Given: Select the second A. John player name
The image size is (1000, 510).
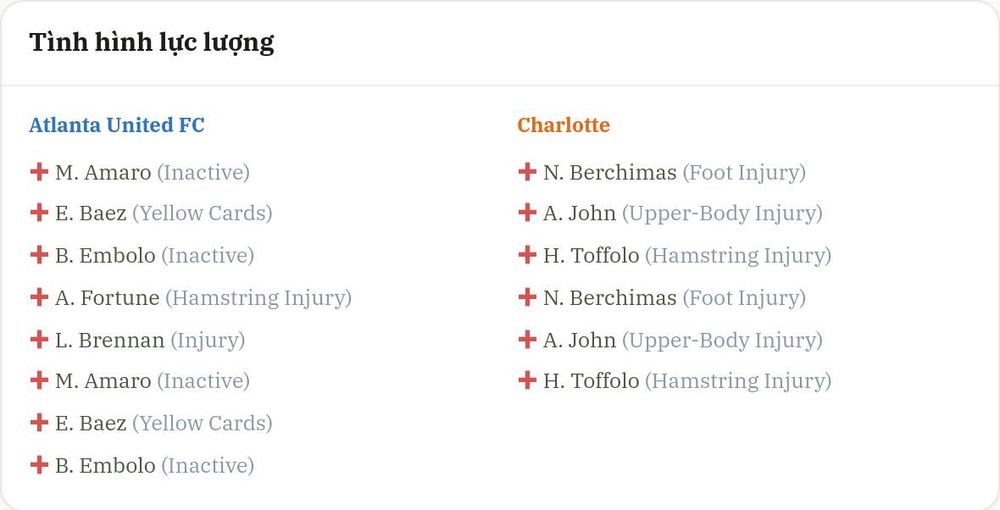Looking at the screenshot, I should tap(580, 340).
